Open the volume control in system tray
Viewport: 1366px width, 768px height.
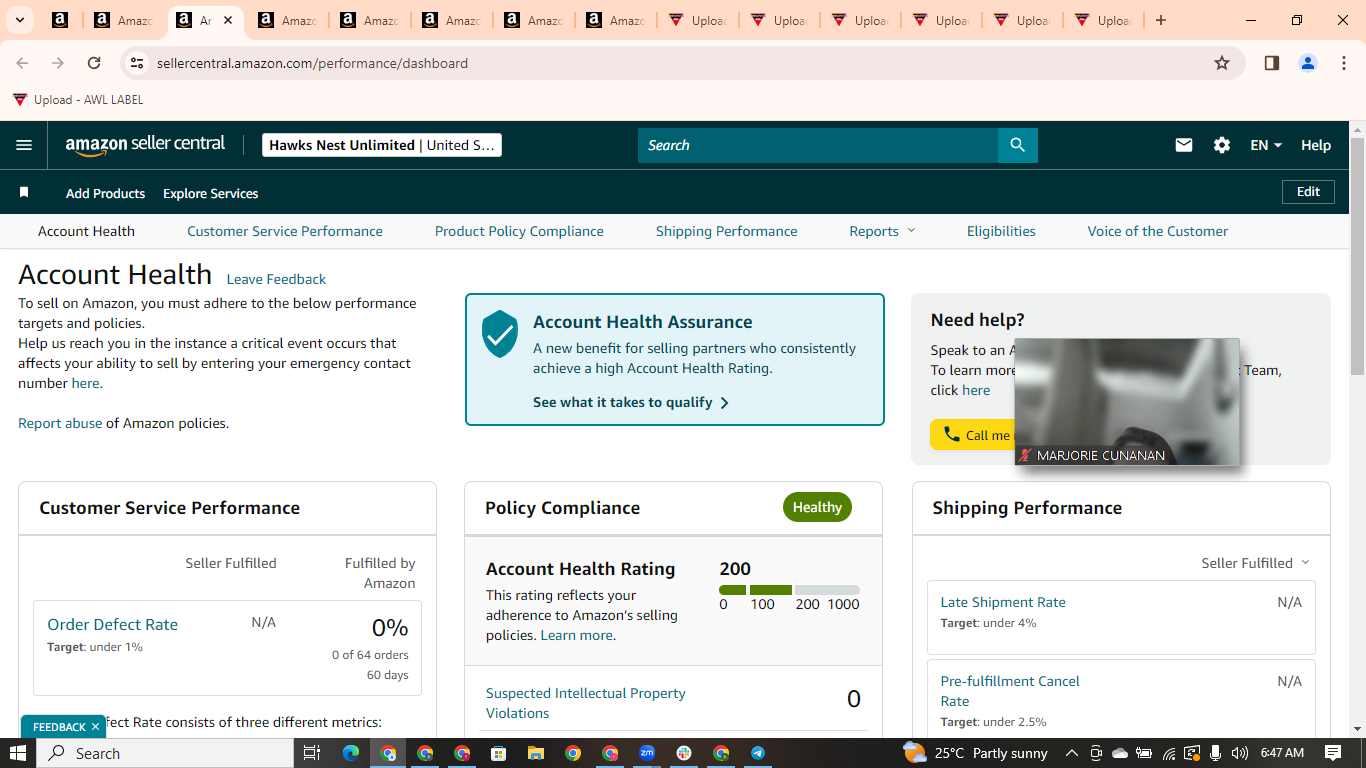point(1240,753)
